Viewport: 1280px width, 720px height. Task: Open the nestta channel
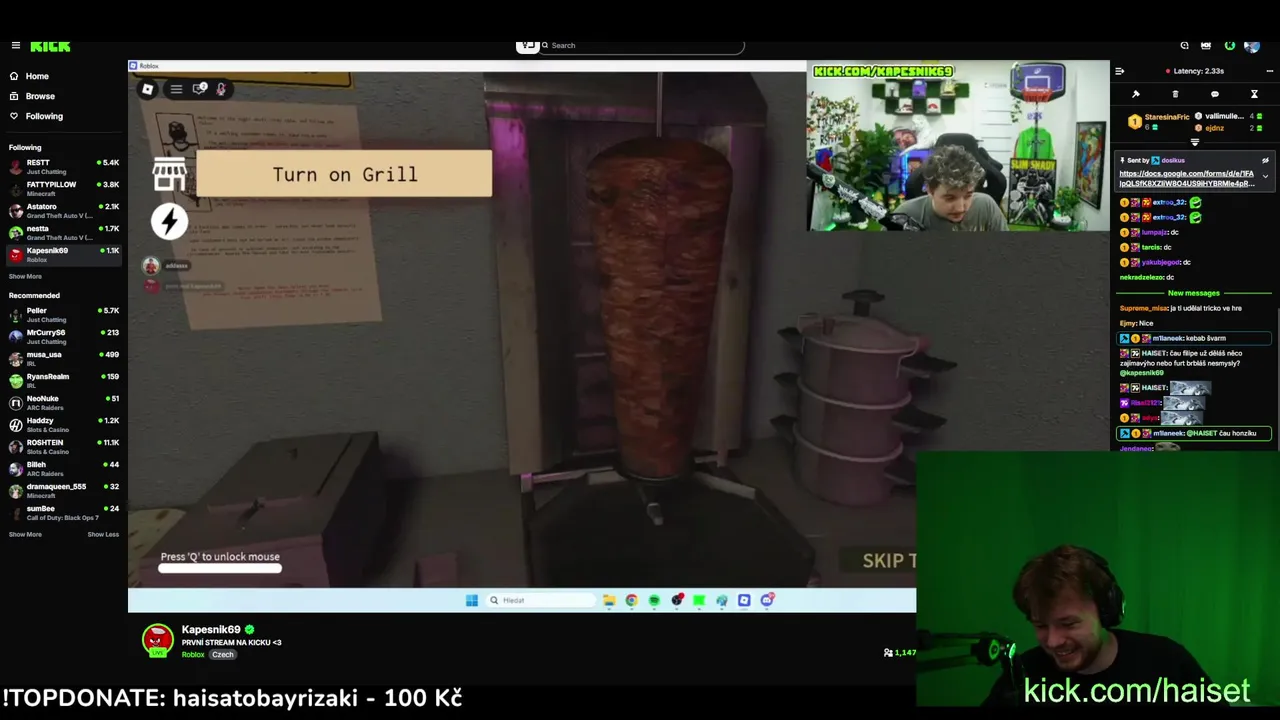point(62,233)
